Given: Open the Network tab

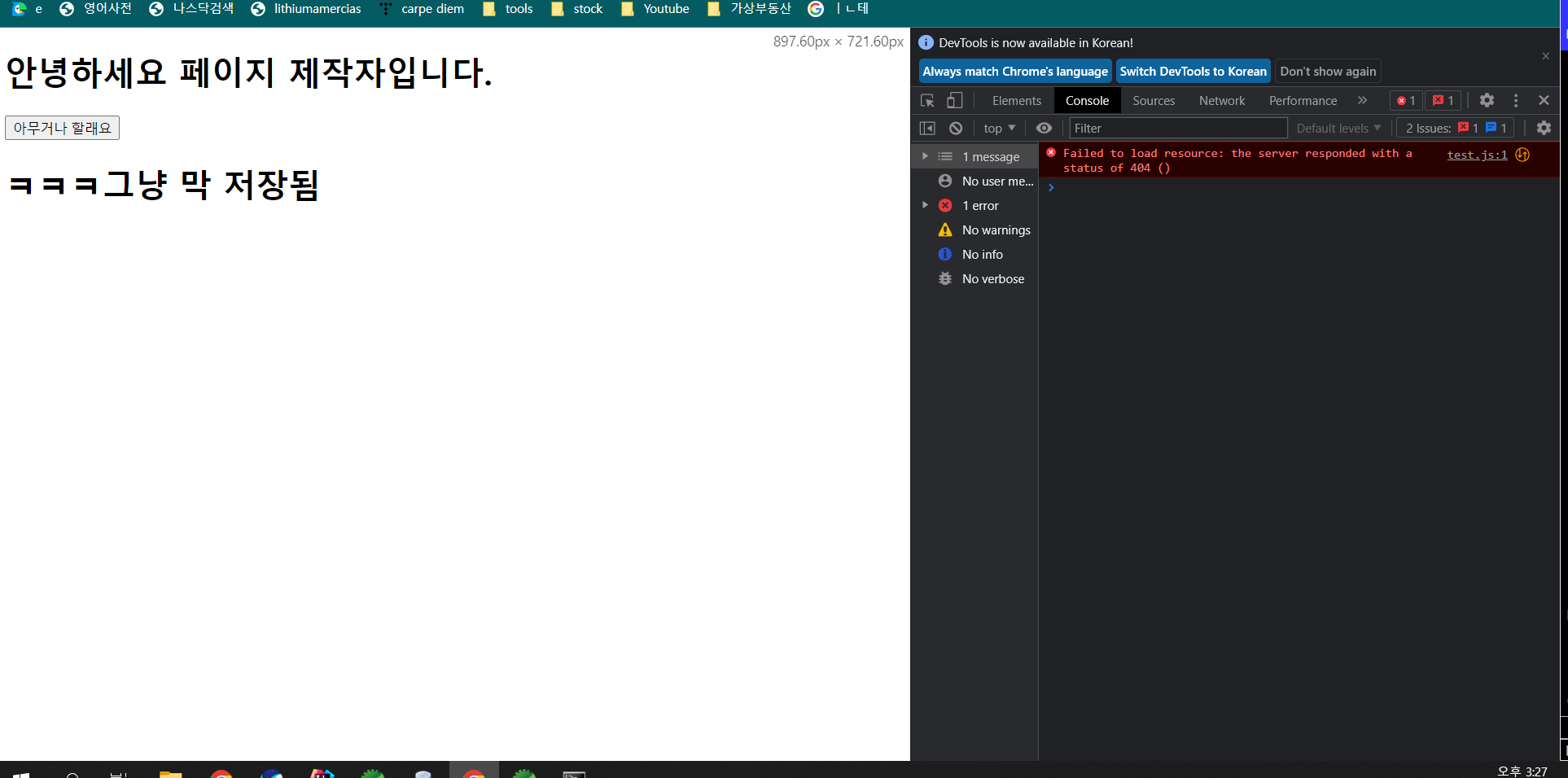Looking at the screenshot, I should point(1222,101).
